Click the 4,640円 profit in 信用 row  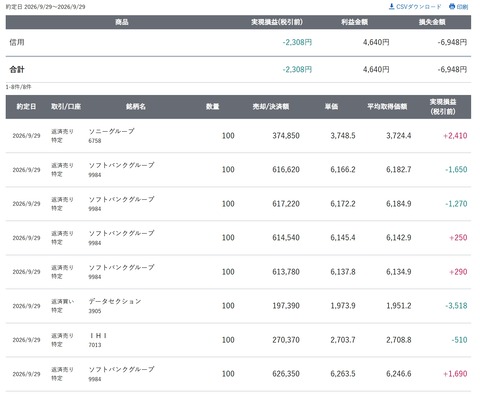pos(376,42)
